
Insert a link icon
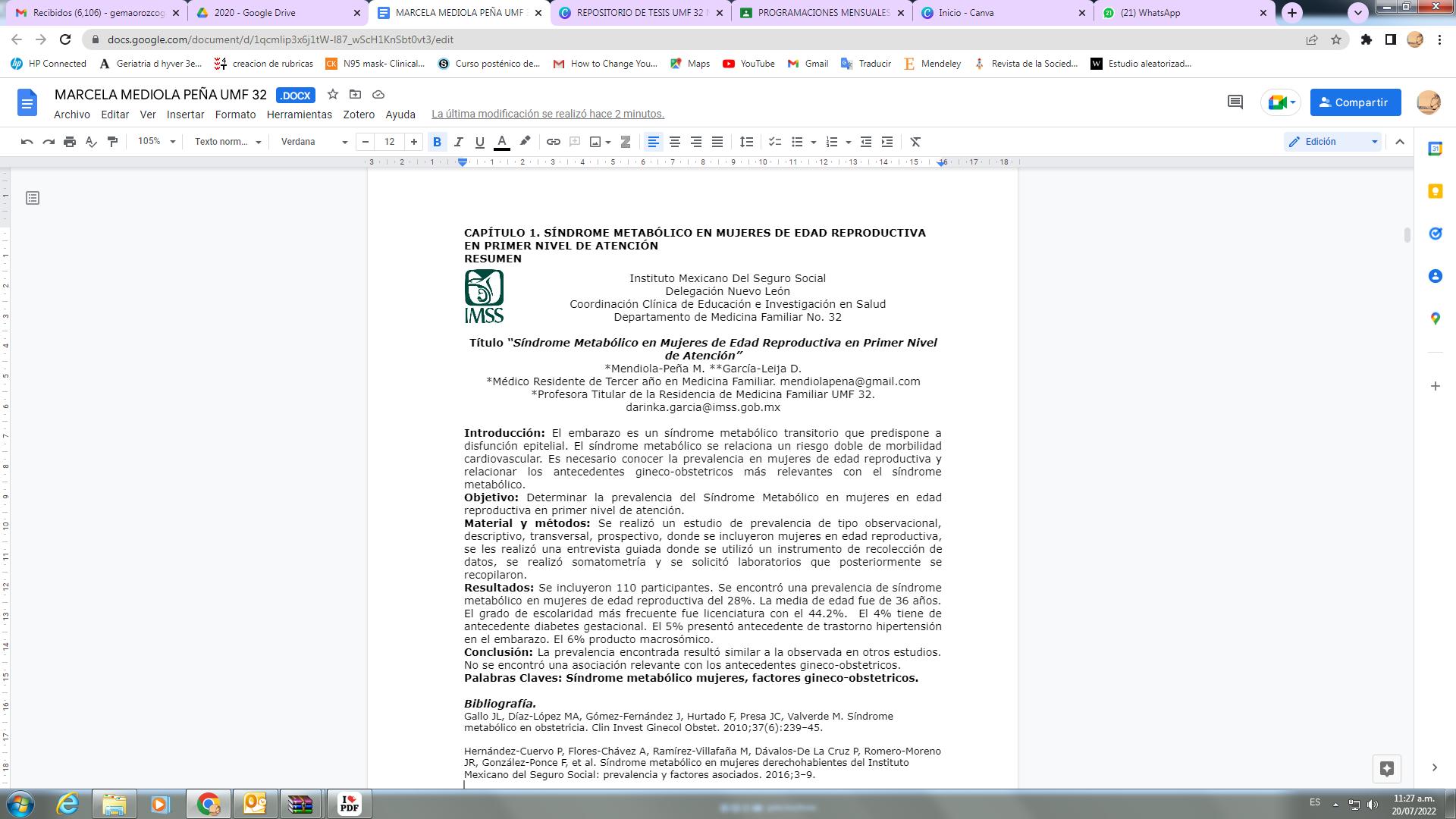(x=554, y=142)
